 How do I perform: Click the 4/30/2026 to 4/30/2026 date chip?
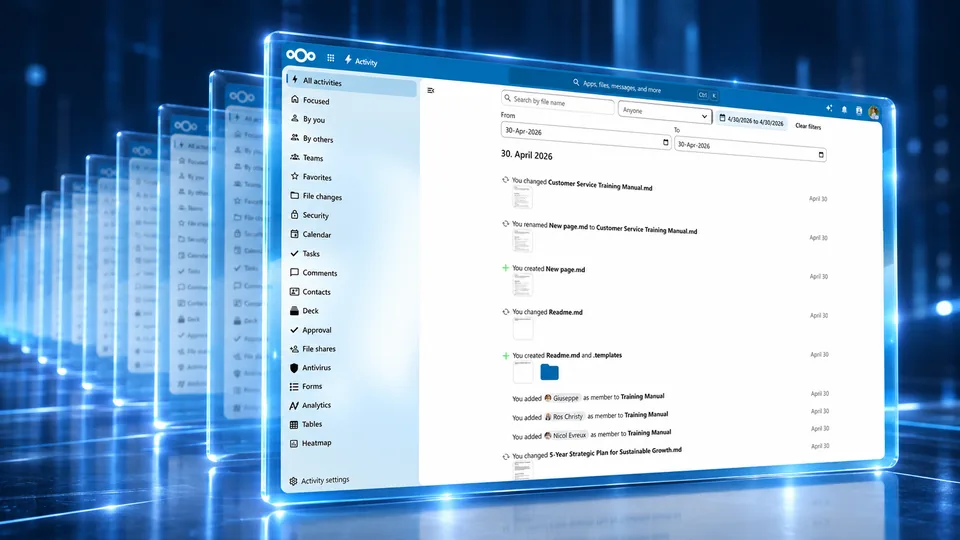pyautogui.click(x=752, y=121)
